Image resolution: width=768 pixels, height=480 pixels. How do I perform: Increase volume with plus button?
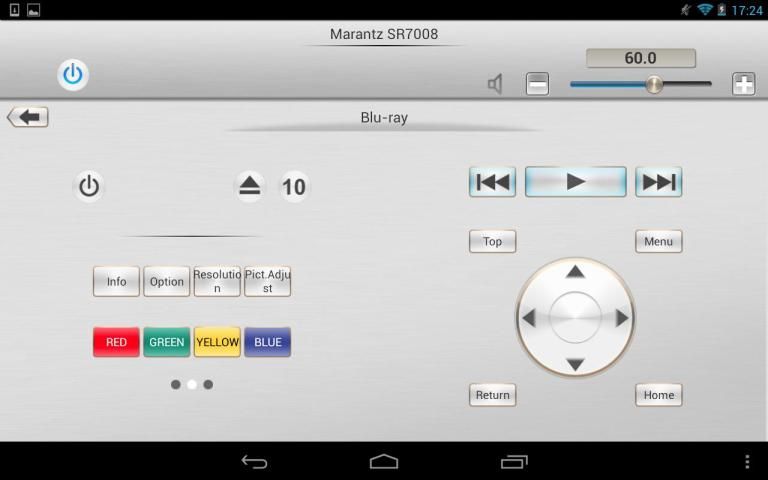[743, 84]
